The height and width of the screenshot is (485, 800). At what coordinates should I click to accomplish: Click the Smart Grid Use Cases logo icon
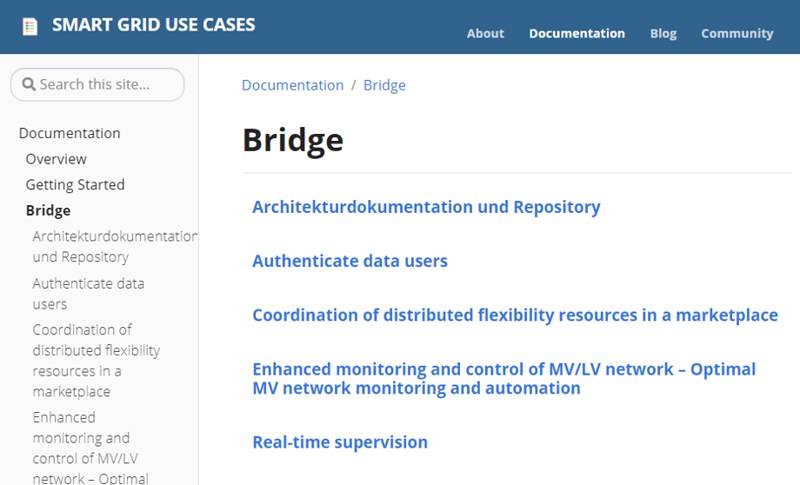click(30, 27)
